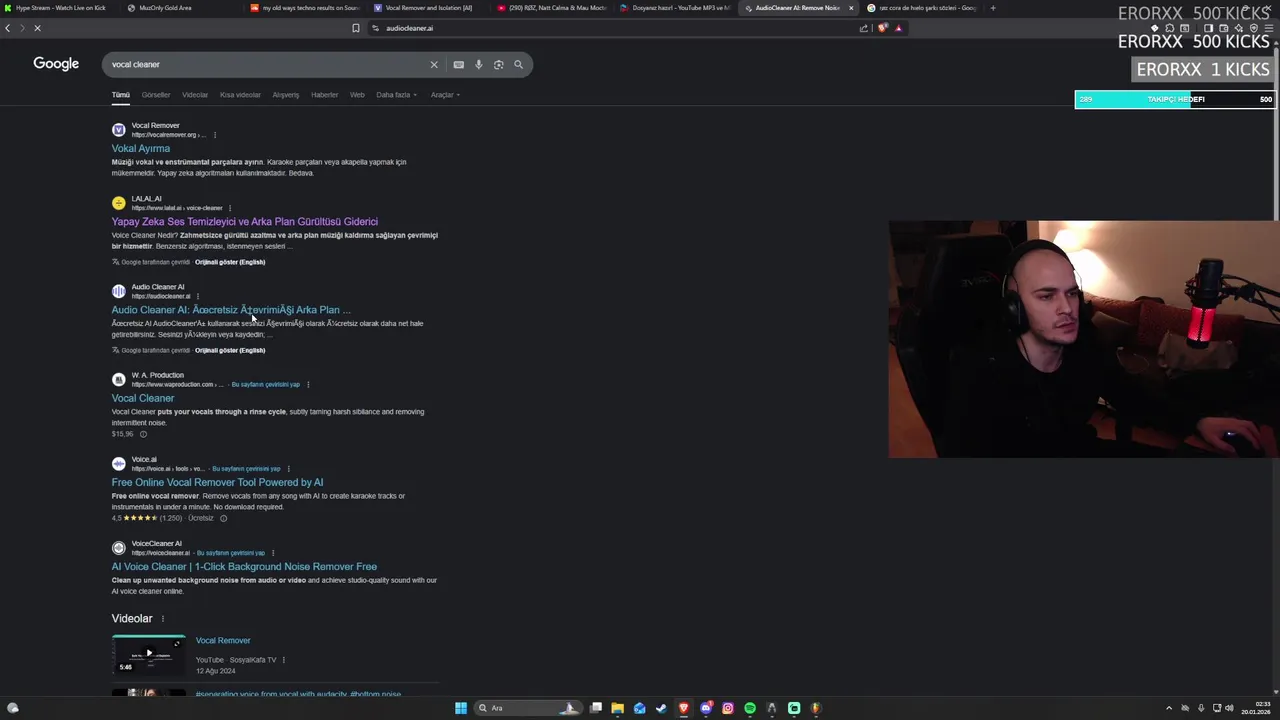Open the on-screen keyboard in search
The image size is (1280, 720).
[x=459, y=64]
